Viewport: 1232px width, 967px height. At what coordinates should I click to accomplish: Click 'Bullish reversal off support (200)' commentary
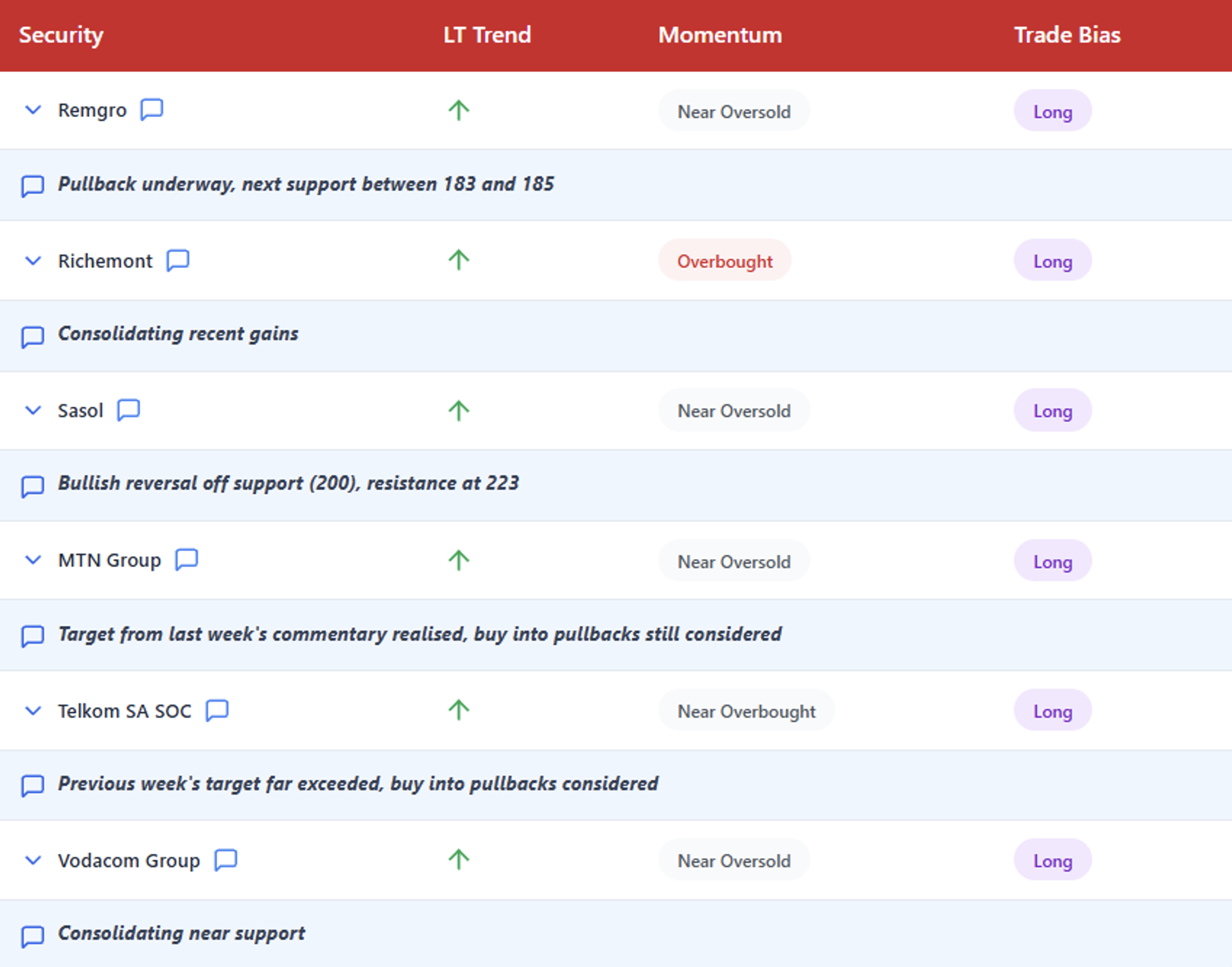(288, 483)
